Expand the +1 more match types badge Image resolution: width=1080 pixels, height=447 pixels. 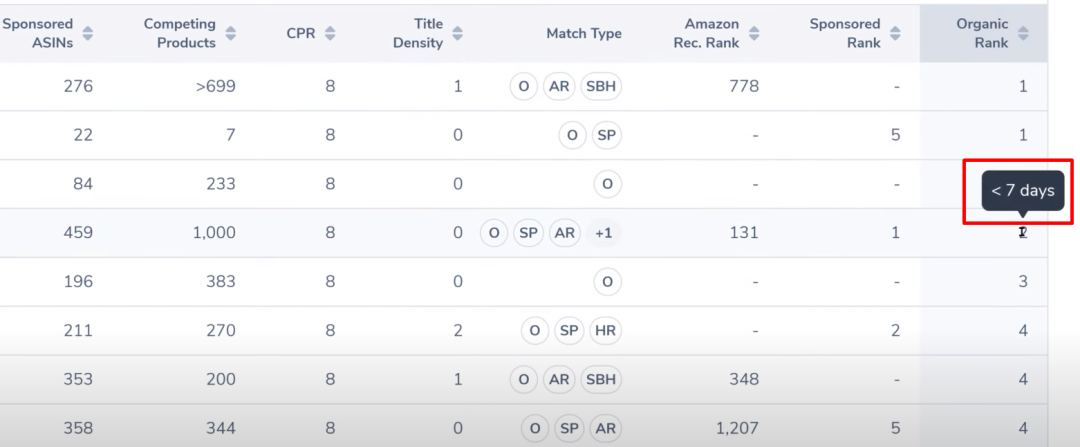pos(604,233)
